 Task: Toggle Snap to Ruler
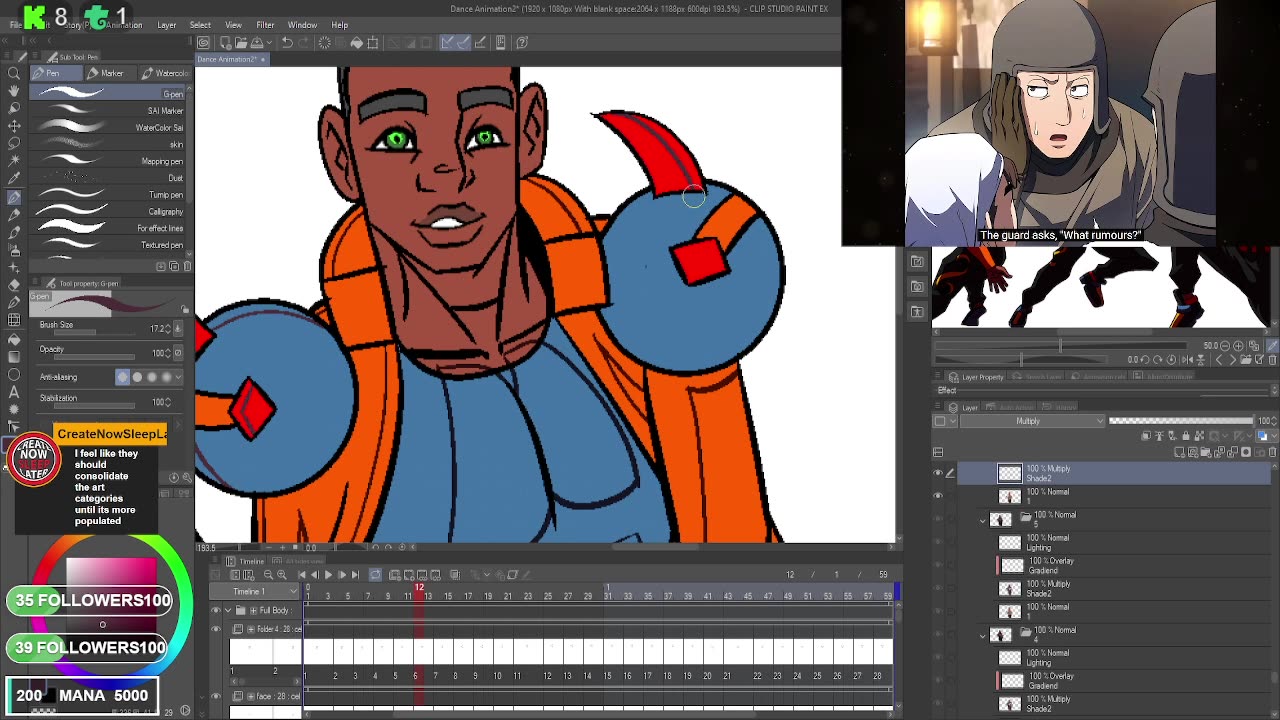[447, 42]
